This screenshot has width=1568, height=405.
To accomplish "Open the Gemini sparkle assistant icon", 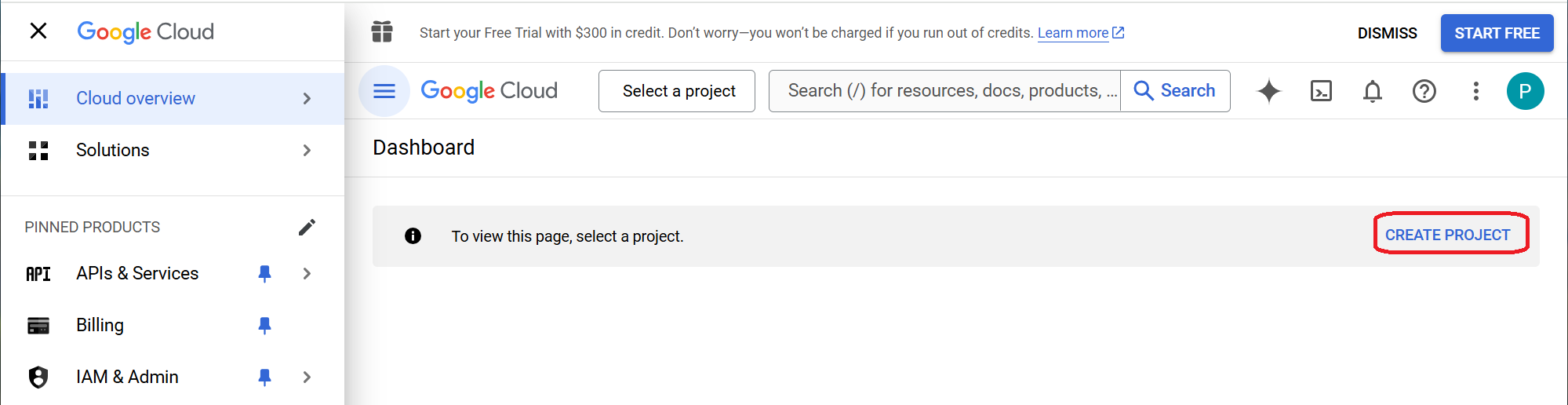I will [x=1268, y=91].
